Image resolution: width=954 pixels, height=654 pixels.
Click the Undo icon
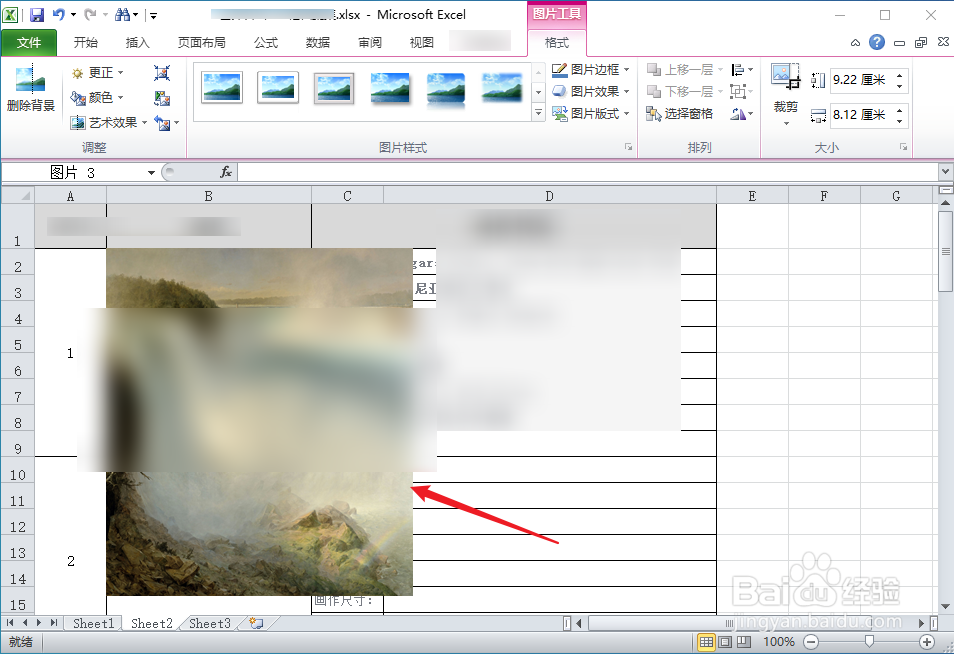[59, 15]
